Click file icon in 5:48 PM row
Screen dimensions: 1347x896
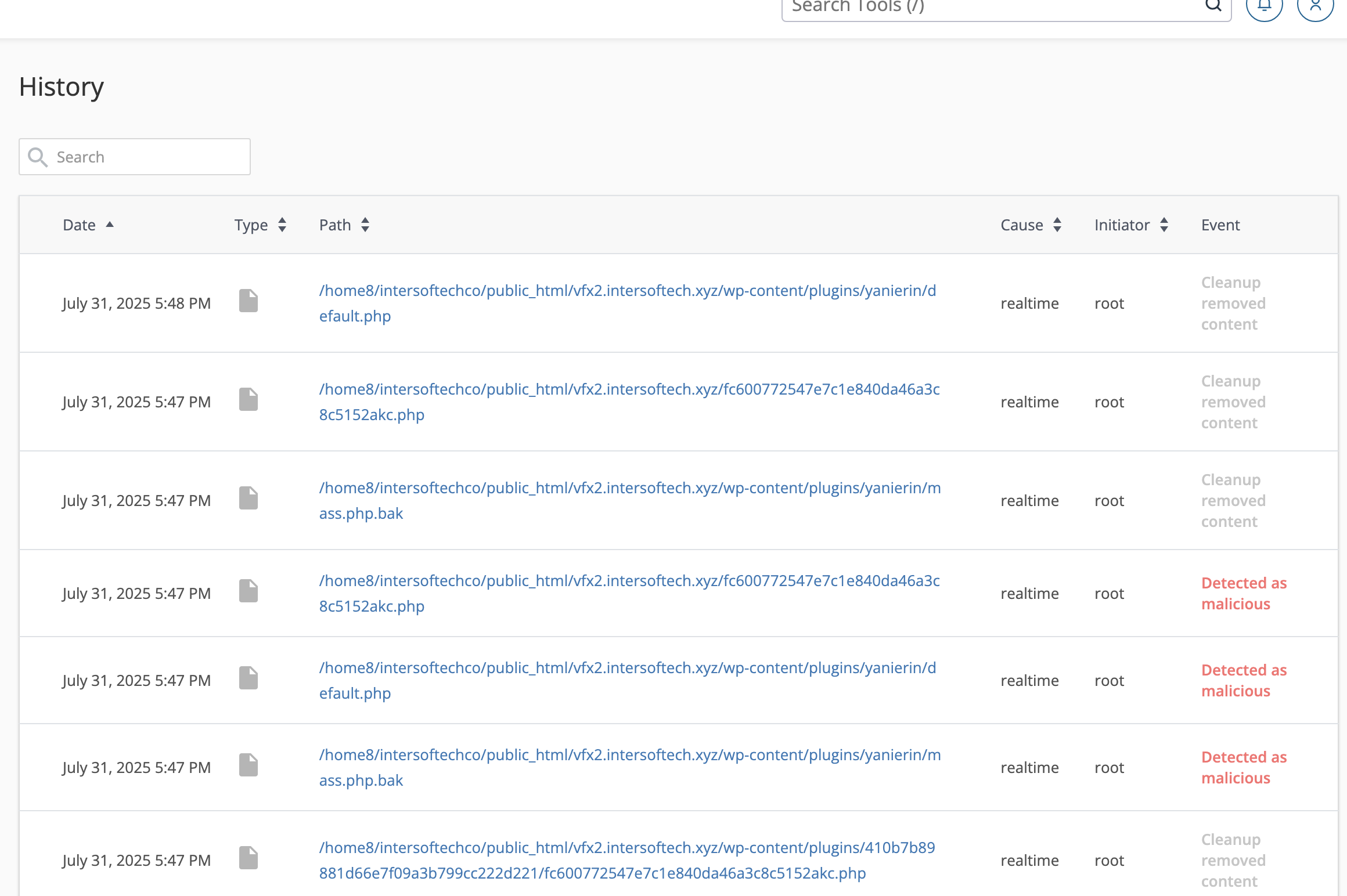tap(248, 301)
